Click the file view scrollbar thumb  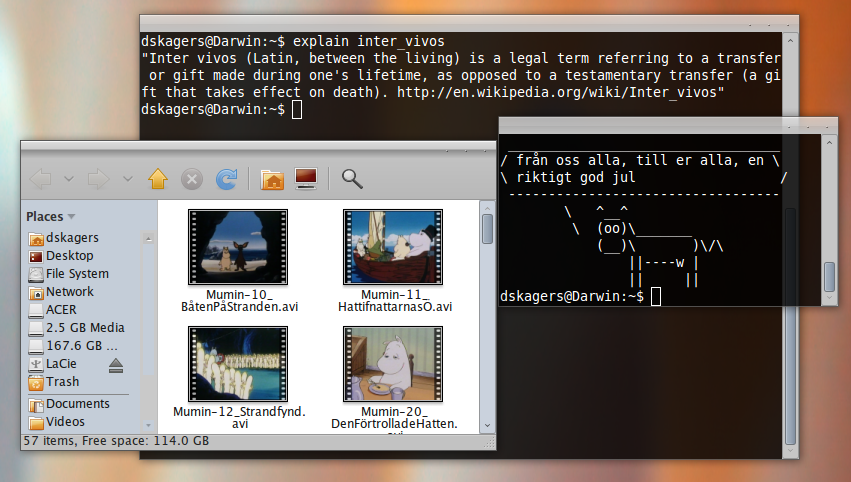point(487,229)
